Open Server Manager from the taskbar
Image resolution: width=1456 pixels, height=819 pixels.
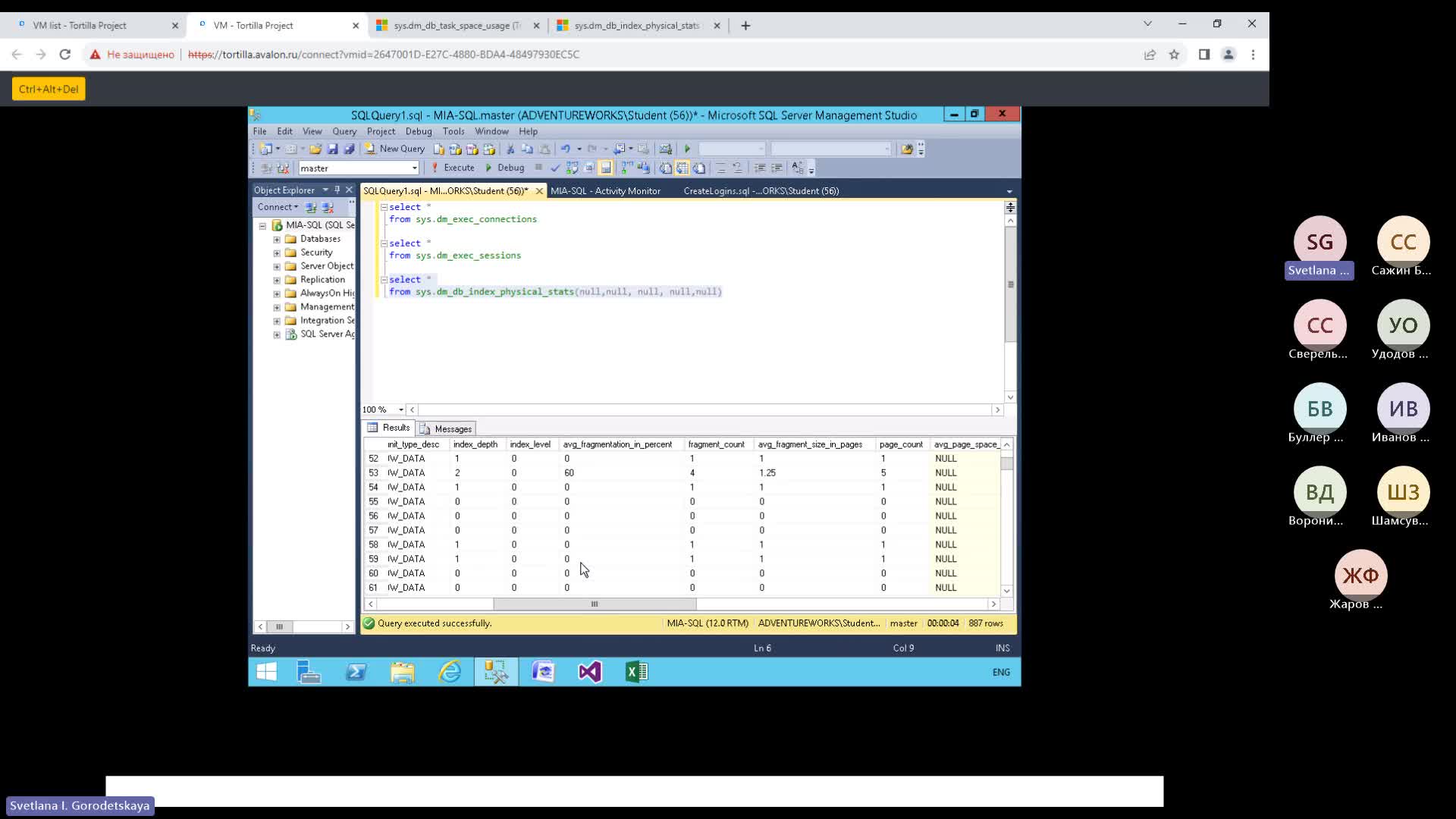click(309, 672)
